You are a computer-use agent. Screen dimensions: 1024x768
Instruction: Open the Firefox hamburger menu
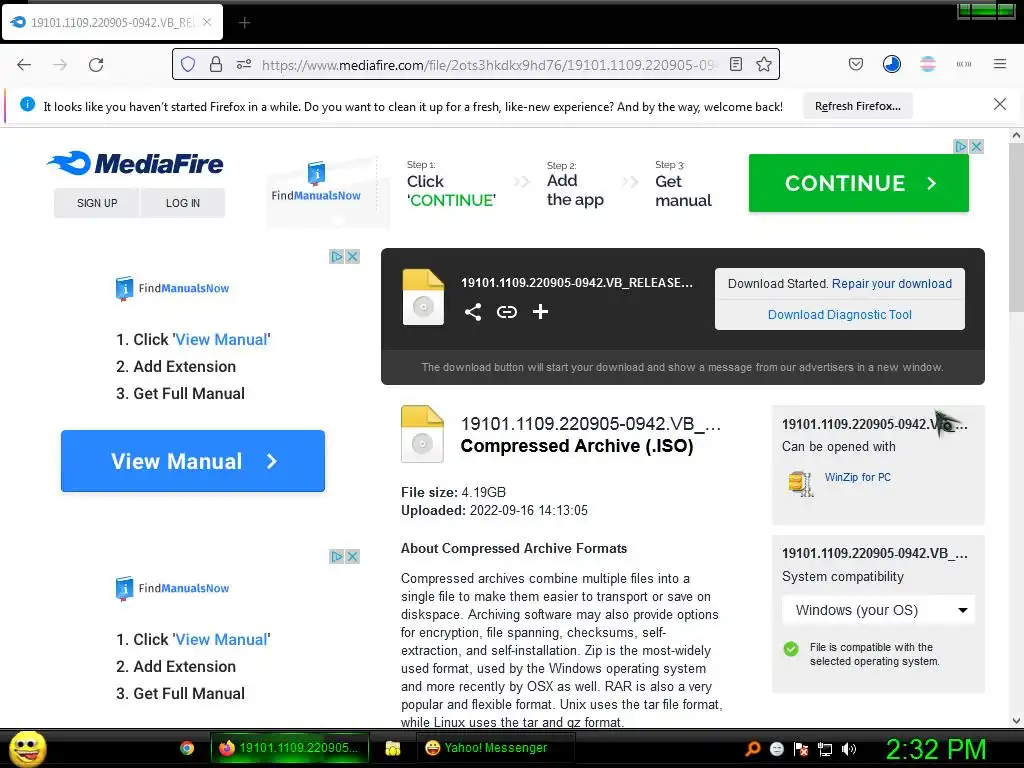click(1000, 64)
